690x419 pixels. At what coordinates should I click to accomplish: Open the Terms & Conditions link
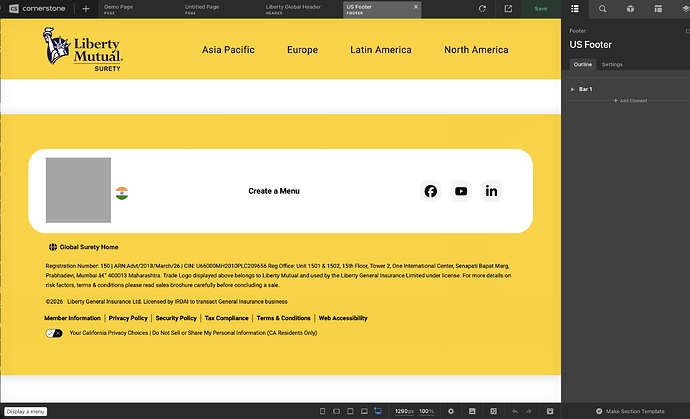point(283,318)
